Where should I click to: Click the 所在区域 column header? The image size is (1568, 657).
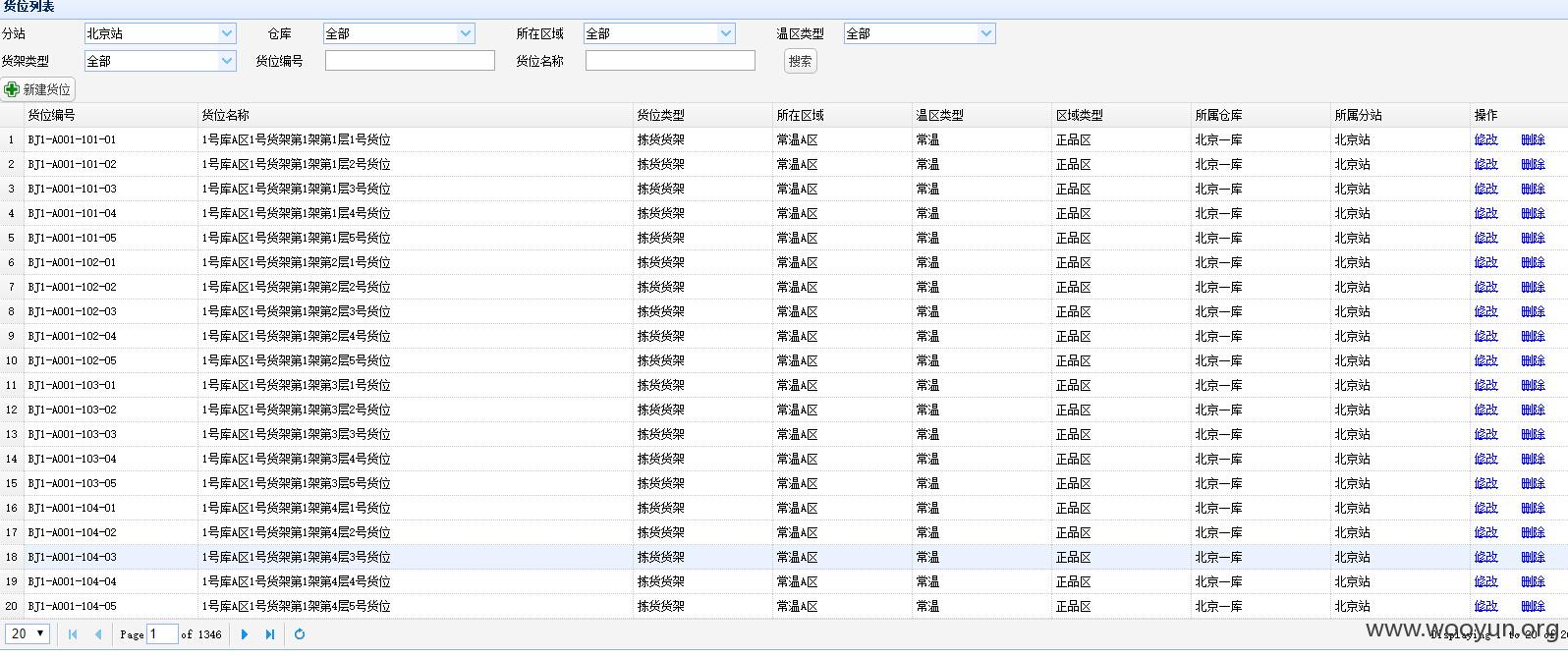pyautogui.click(x=843, y=115)
